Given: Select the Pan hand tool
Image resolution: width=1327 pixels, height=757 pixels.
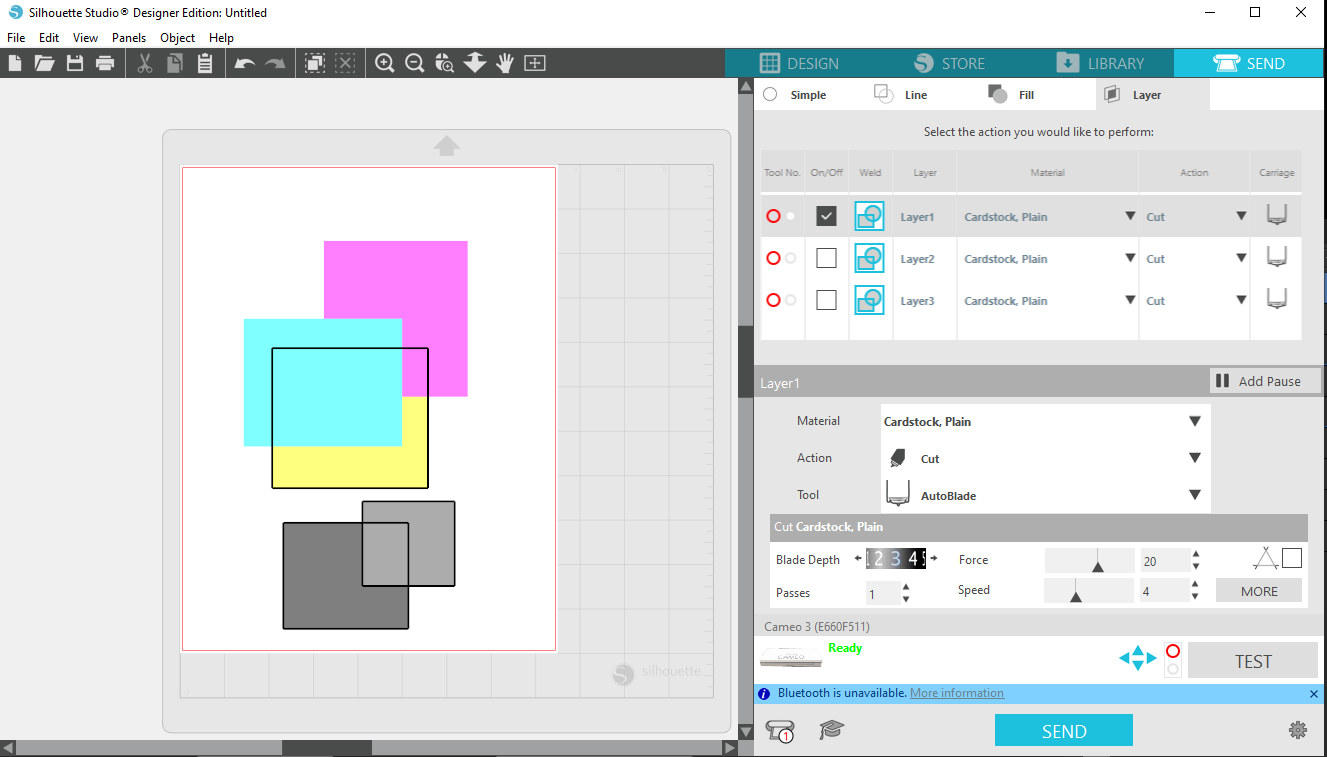Looking at the screenshot, I should [x=504, y=63].
